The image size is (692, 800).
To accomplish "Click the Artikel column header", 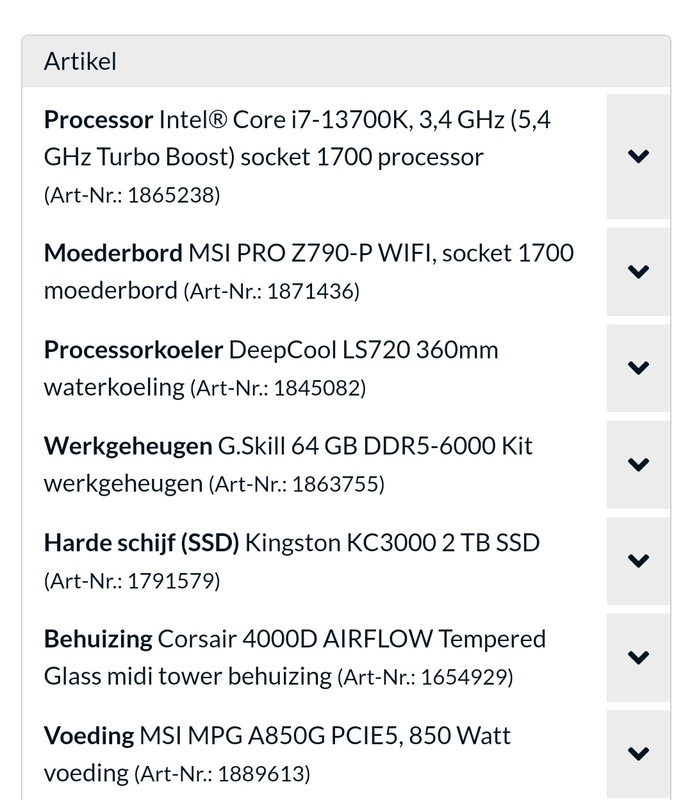I will click(81, 61).
